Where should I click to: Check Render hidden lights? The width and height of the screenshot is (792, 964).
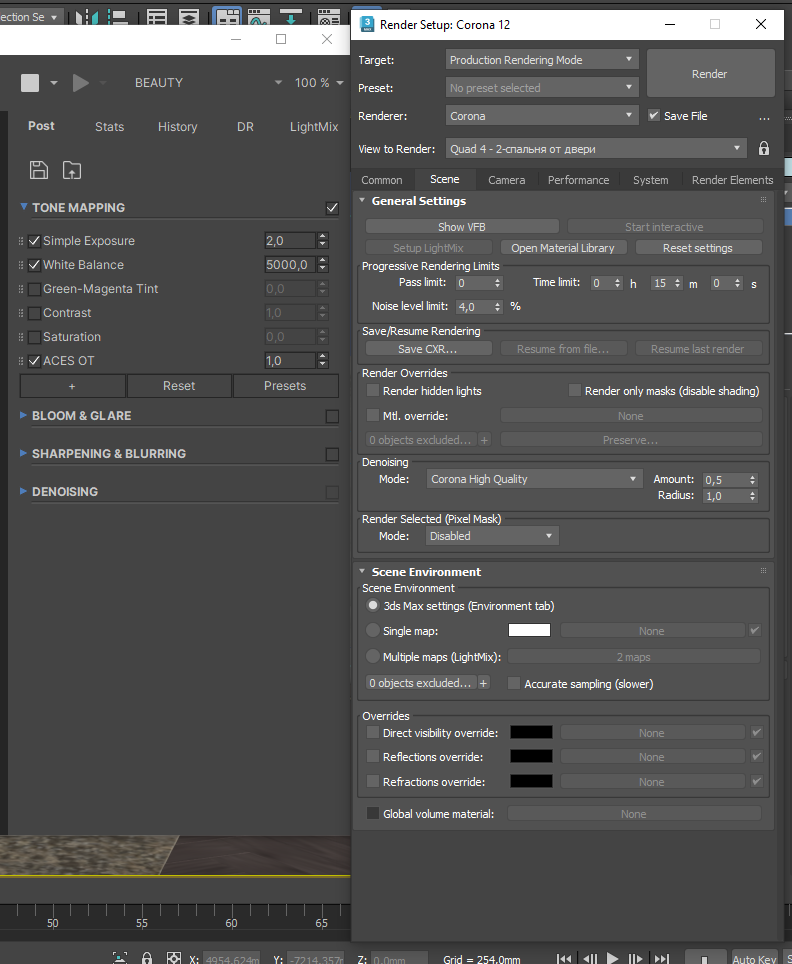coord(373,390)
